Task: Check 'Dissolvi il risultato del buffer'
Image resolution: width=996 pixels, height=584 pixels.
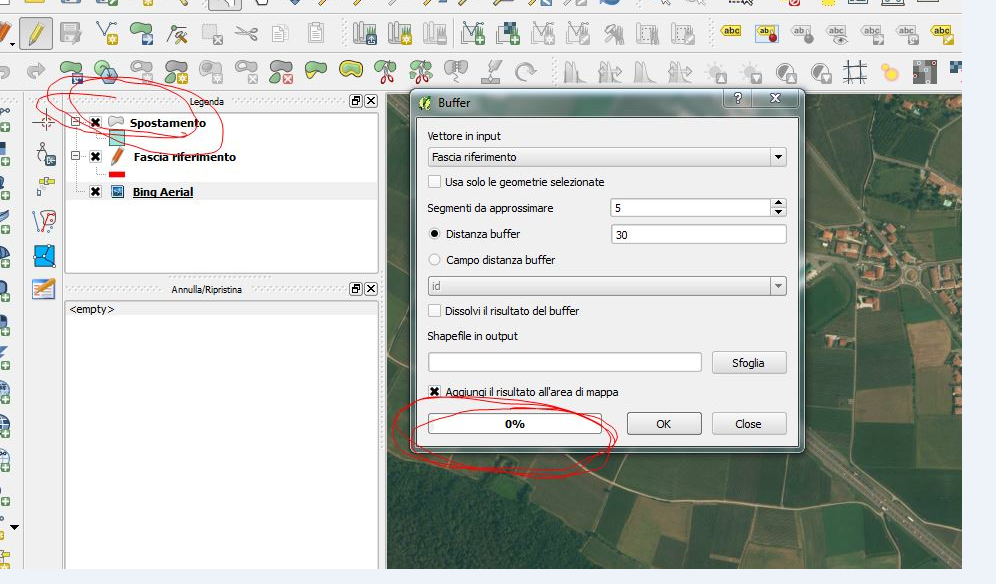Action: tap(434, 311)
